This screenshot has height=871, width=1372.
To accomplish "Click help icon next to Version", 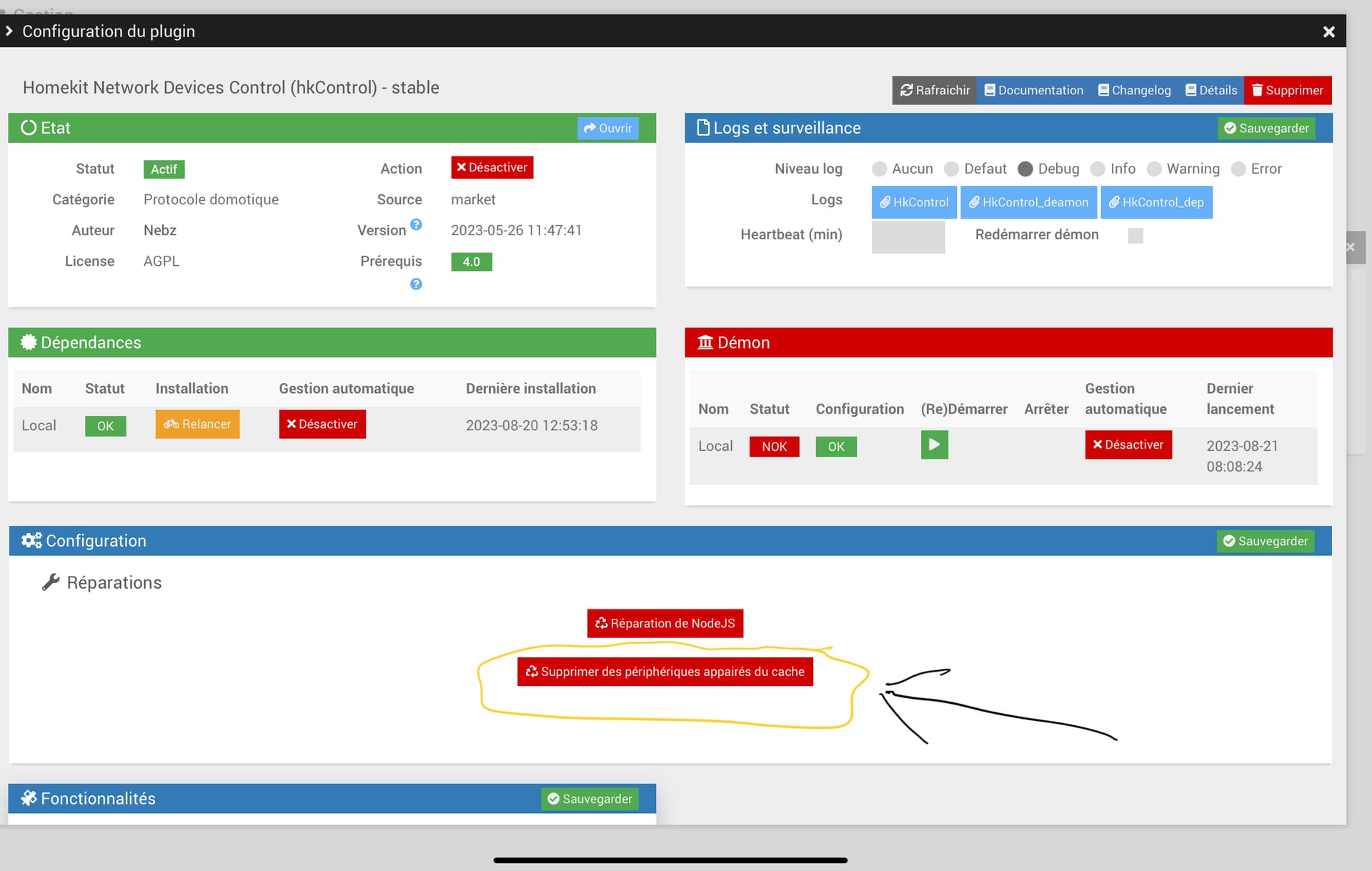I will tap(416, 224).
